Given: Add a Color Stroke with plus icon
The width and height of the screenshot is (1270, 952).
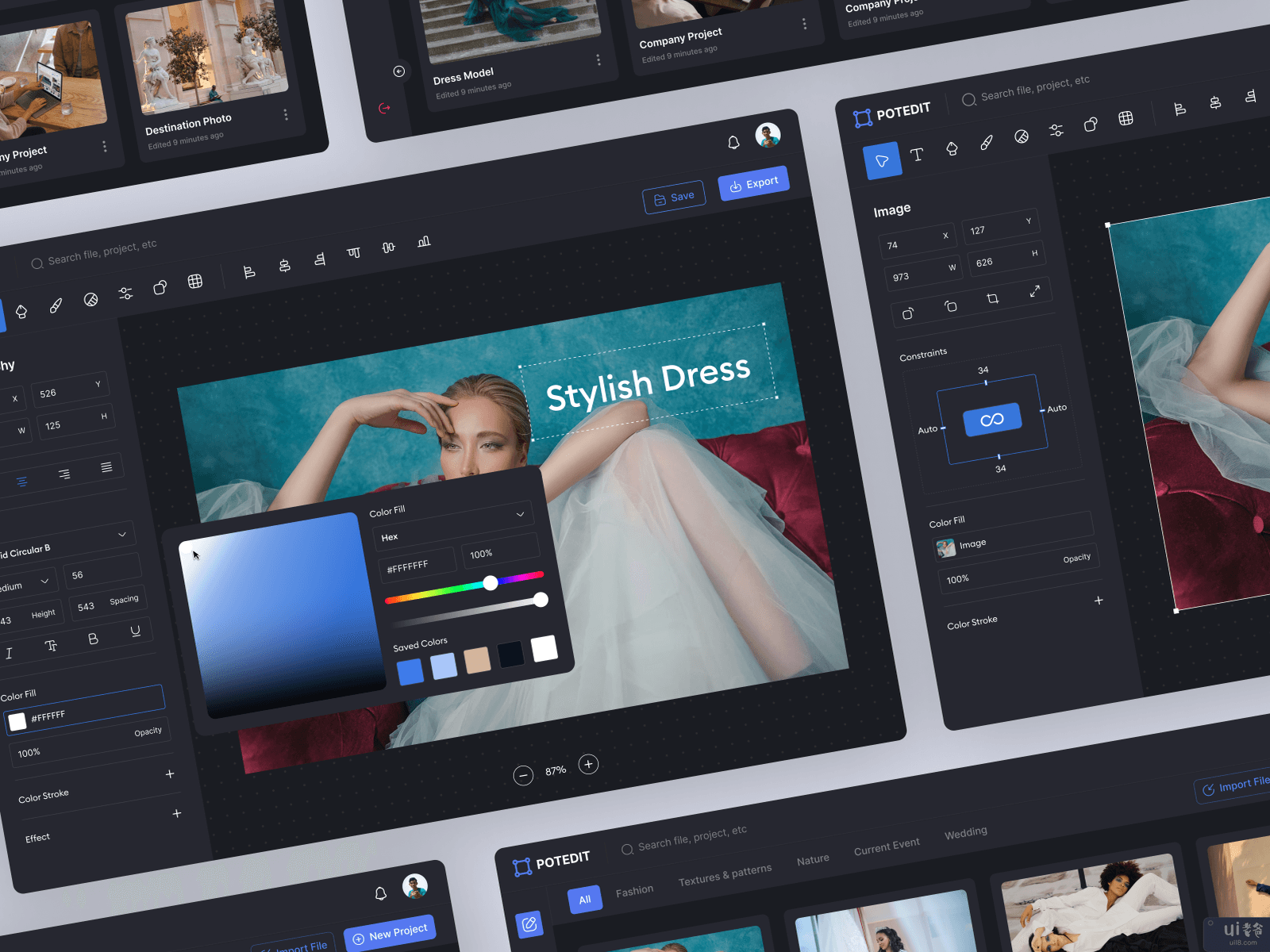Looking at the screenshot, I should tap(170, 774).
